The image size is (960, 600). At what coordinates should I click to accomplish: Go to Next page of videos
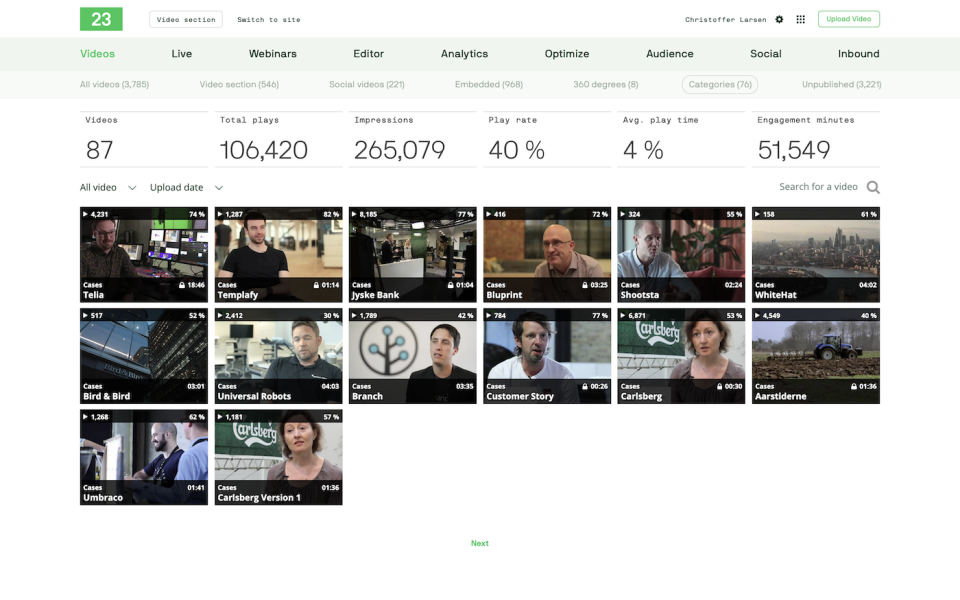479,543
